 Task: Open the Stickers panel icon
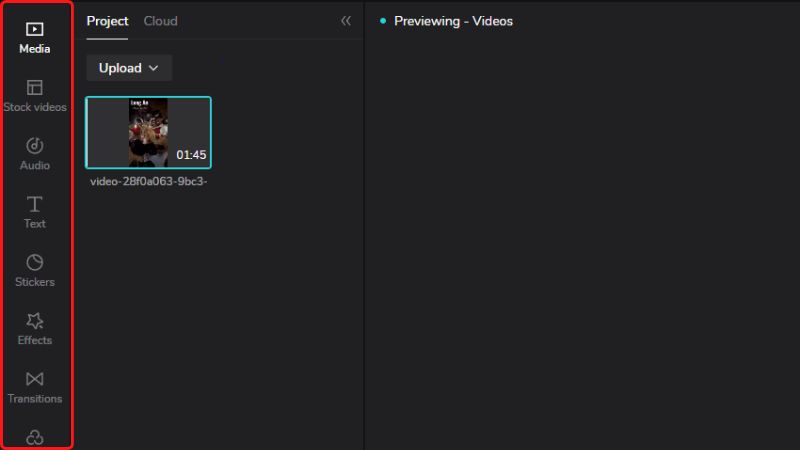click(x=35, y=262)
